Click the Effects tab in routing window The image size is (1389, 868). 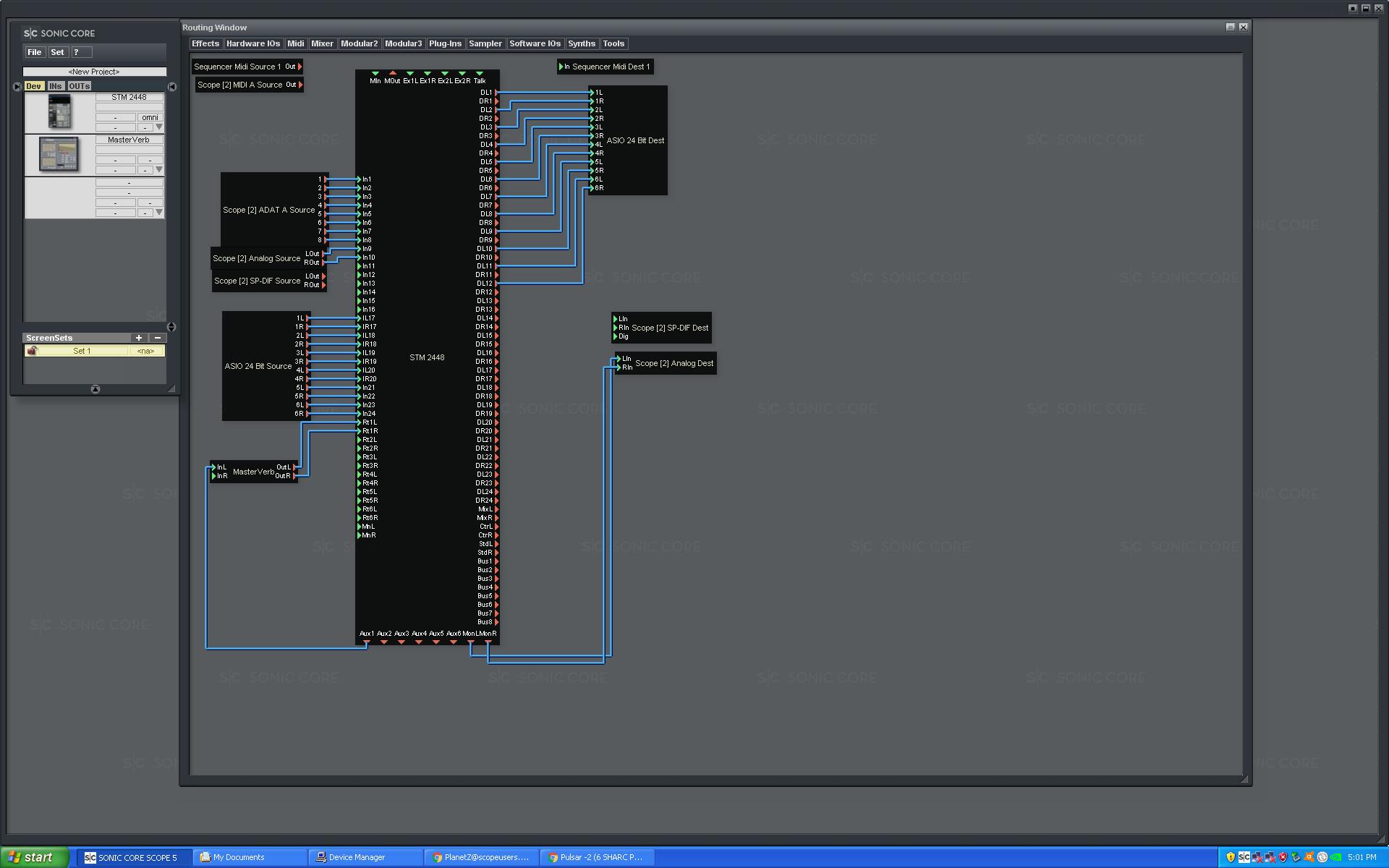coord(203,43)
